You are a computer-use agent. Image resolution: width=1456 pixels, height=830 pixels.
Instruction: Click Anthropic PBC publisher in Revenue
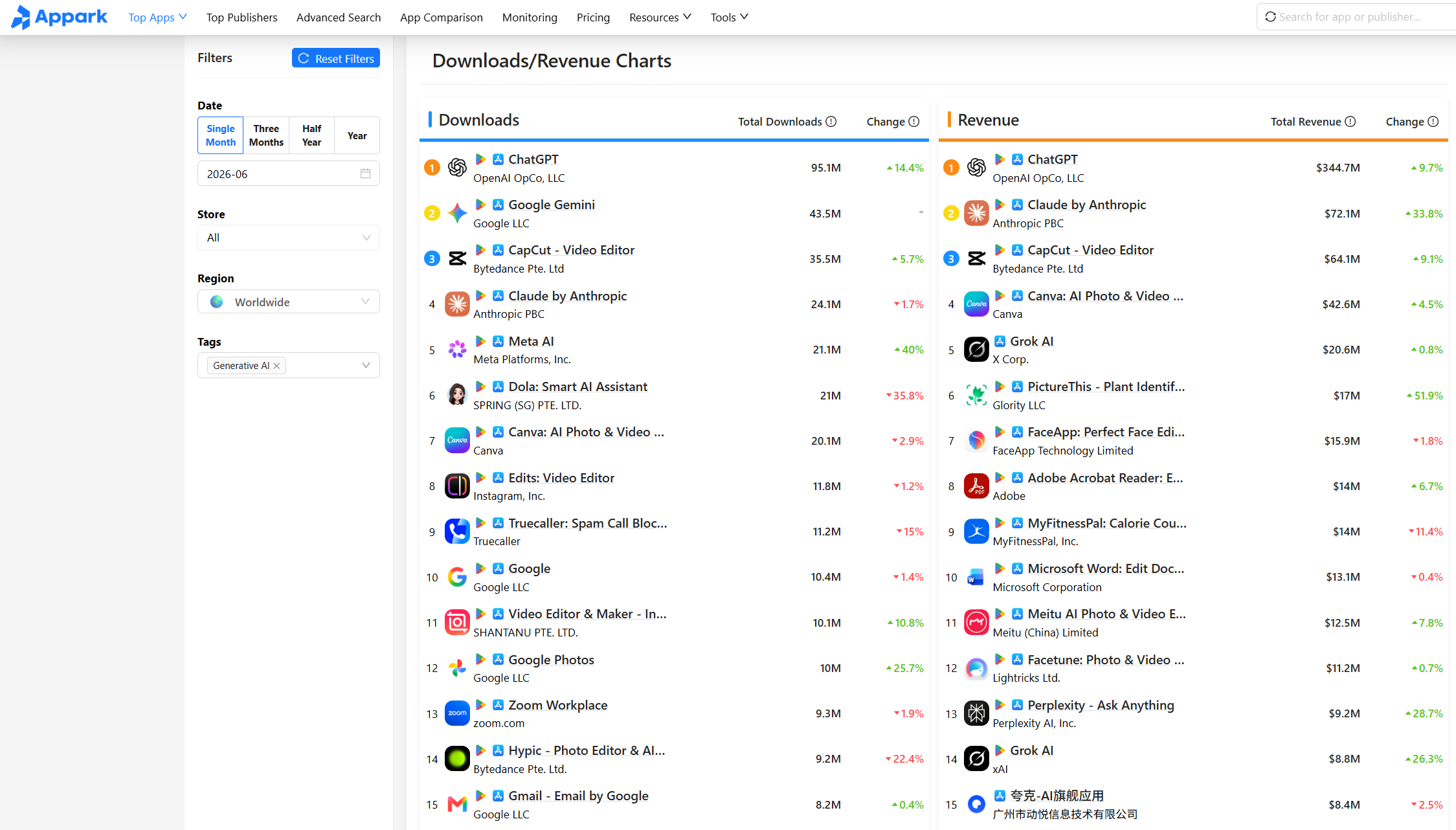(1028, 223)
